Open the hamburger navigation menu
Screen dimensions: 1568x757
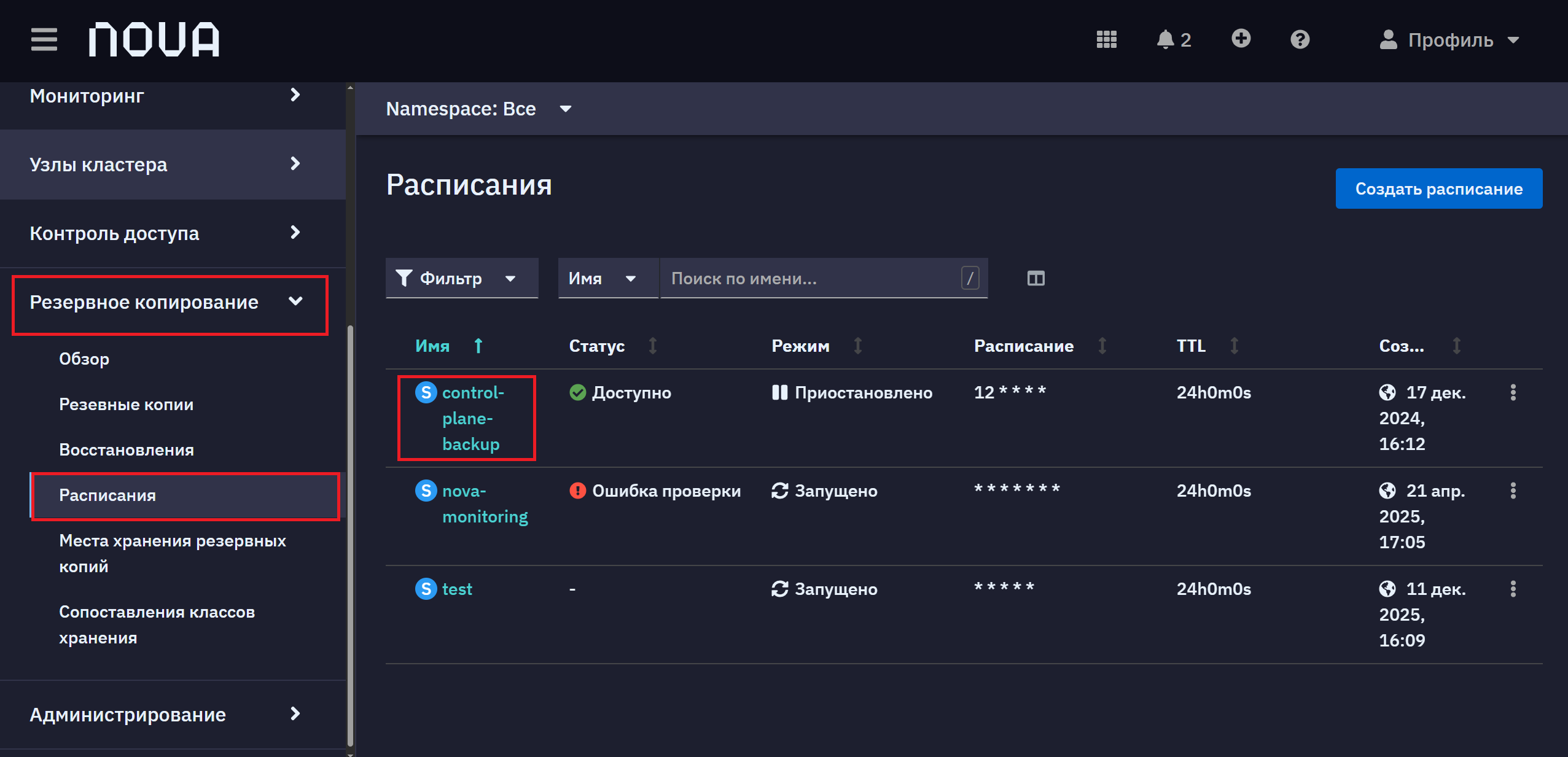tap(44, 40)
